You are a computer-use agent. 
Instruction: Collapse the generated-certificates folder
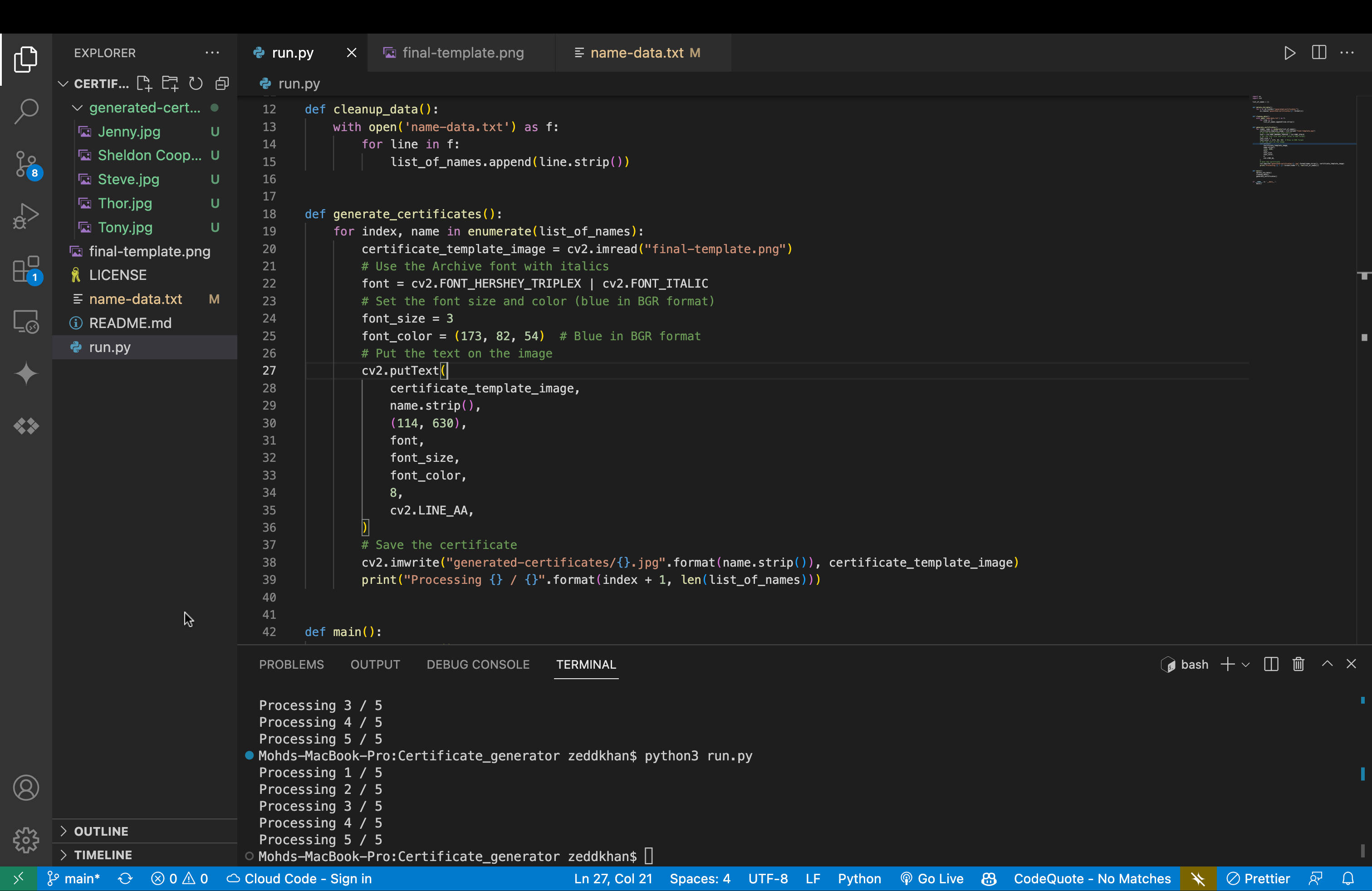(x=77, y=108)
